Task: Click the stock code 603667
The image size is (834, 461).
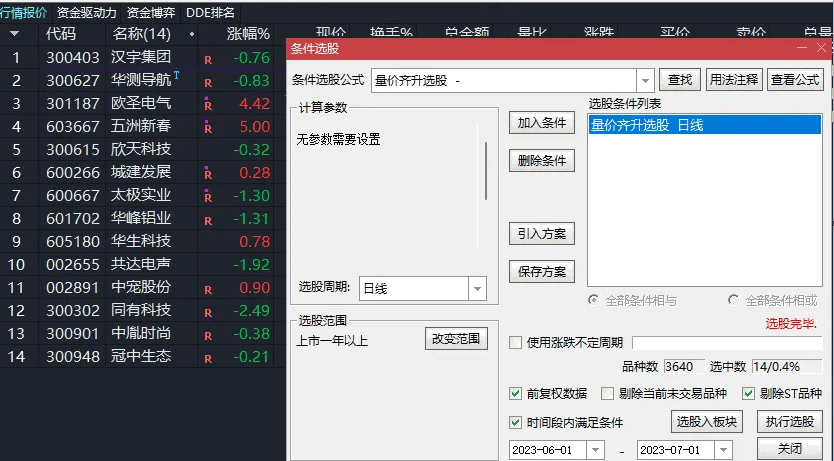Action: pos(73,127)
